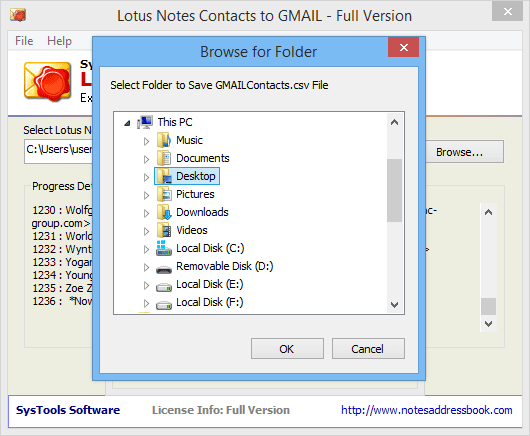Select the Local Disk (F:) label
Image resolution: width=530 pixels, height=436 pixels.
pos(210,302)
